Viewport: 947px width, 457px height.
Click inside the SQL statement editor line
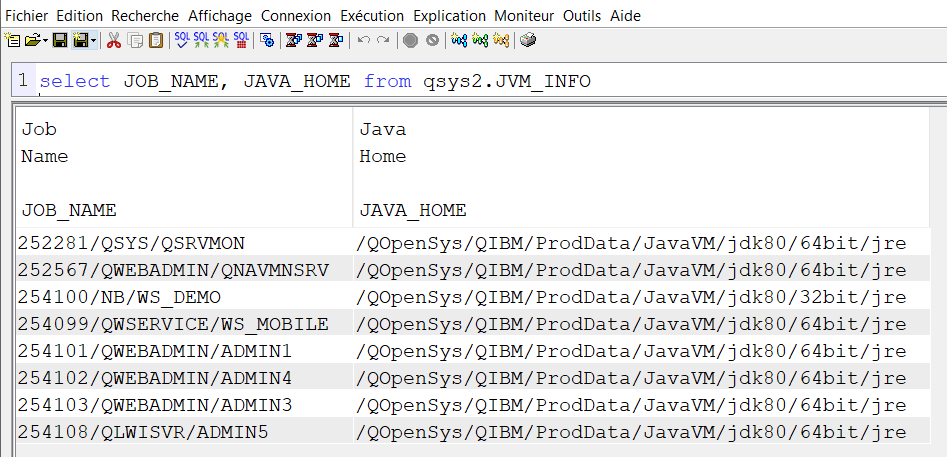[492, 81]
